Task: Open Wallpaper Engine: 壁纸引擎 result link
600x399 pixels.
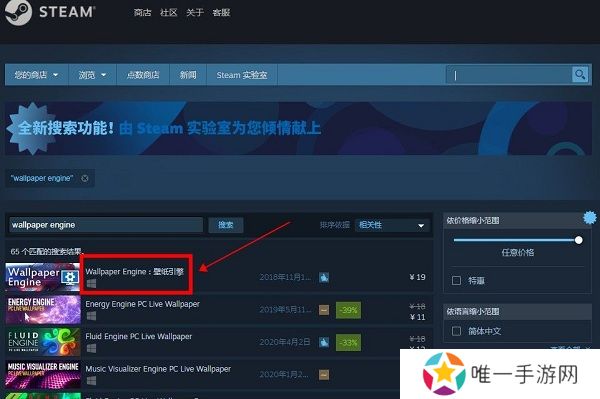Action: point(134,272)
